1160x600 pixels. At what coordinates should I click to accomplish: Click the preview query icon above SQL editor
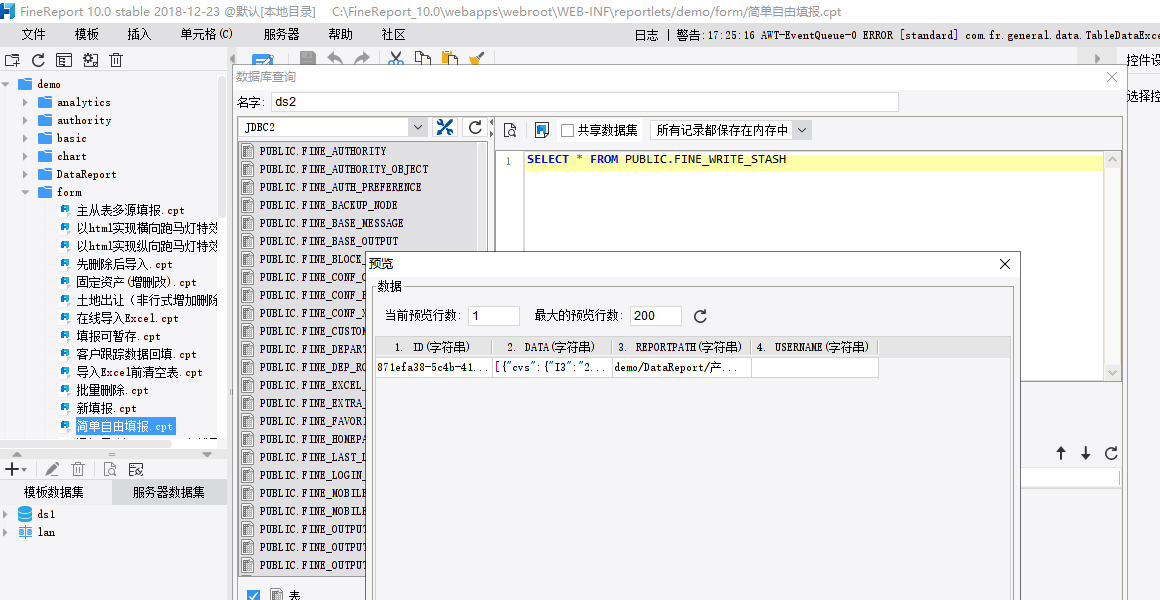[x=510, y=130]
